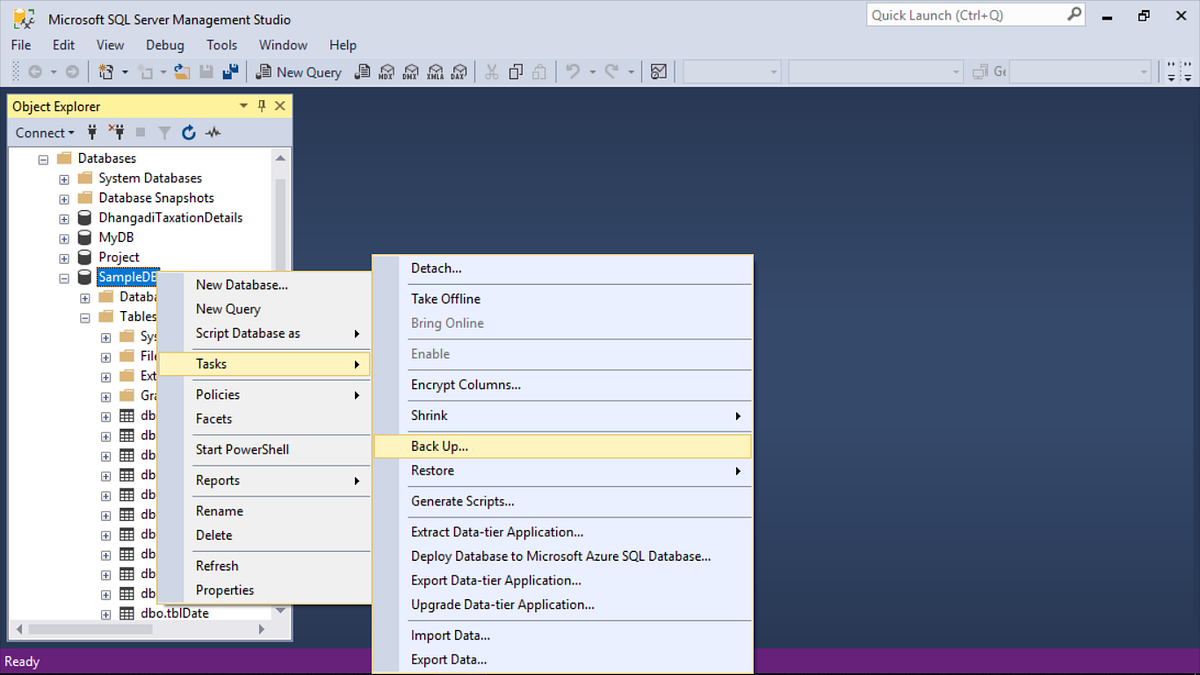Pin the Object Explorer panel
This screenshot has height=675, width=1200.
click(262, 105)
